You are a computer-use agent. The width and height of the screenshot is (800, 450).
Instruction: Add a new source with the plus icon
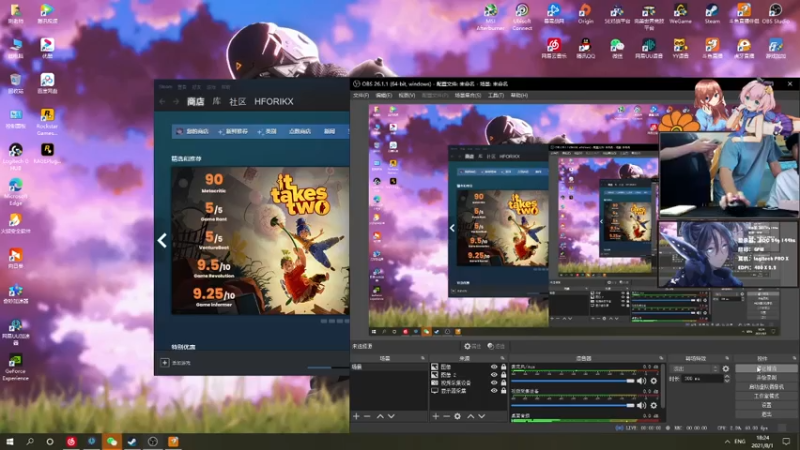point(436,416)
